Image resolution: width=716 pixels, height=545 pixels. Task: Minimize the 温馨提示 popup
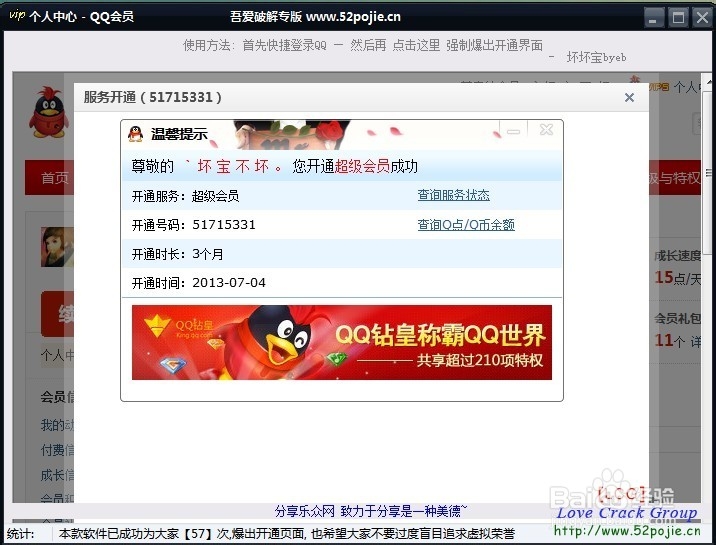coord(514,131)
